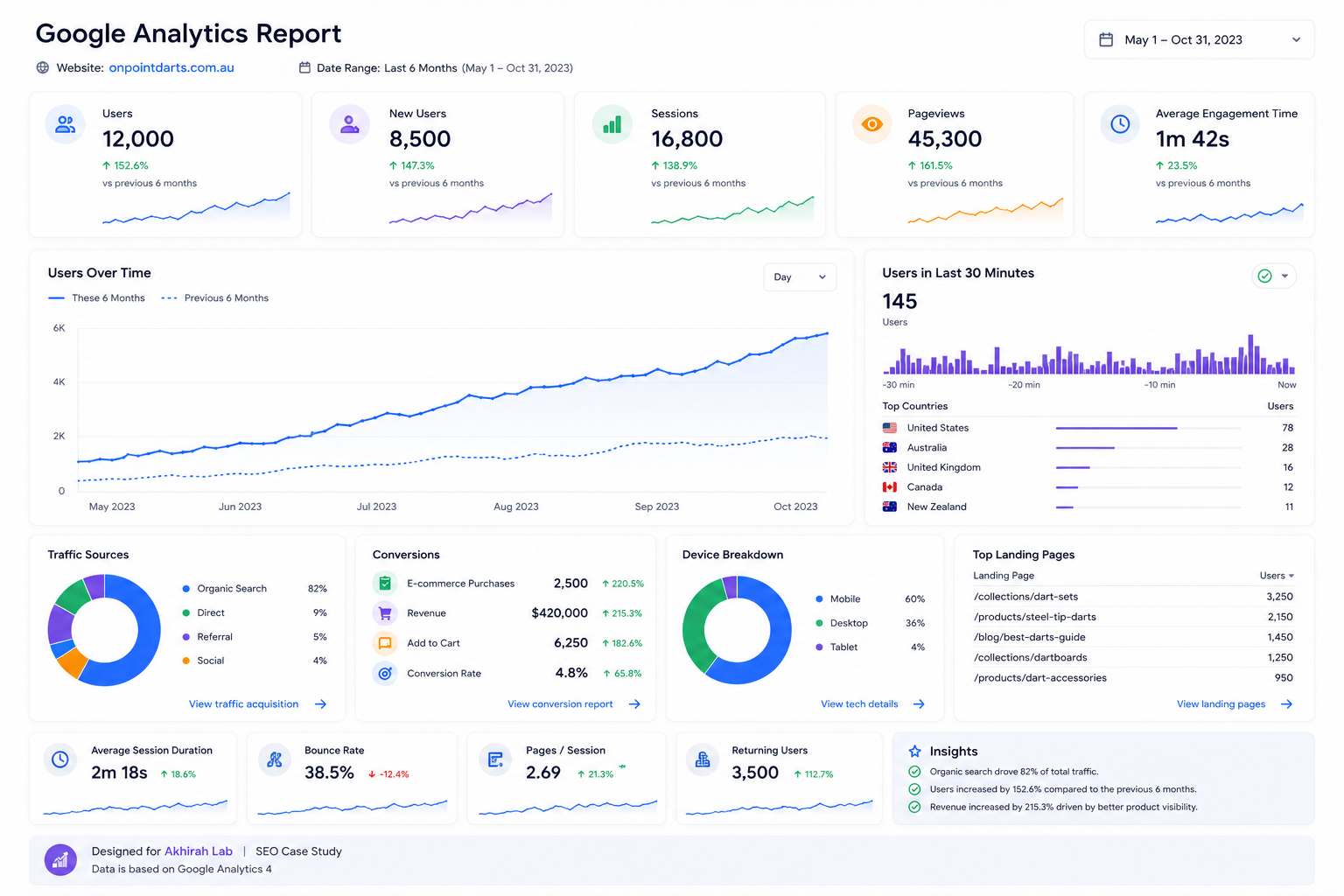1344x896 pixels.
Task: Click the Revenue shopping cart icon
Action: pos(385,613)
